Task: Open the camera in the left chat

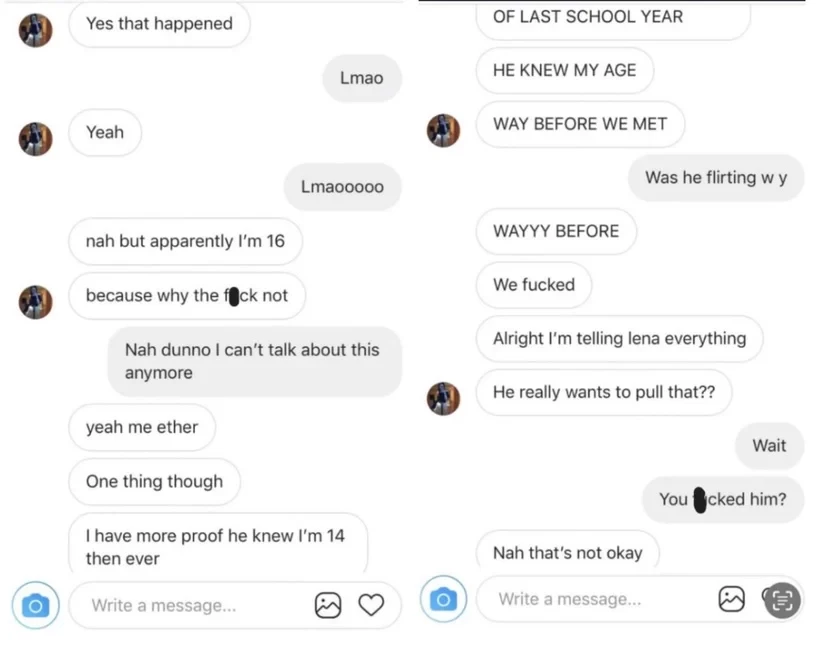Action: pos(35,605)
